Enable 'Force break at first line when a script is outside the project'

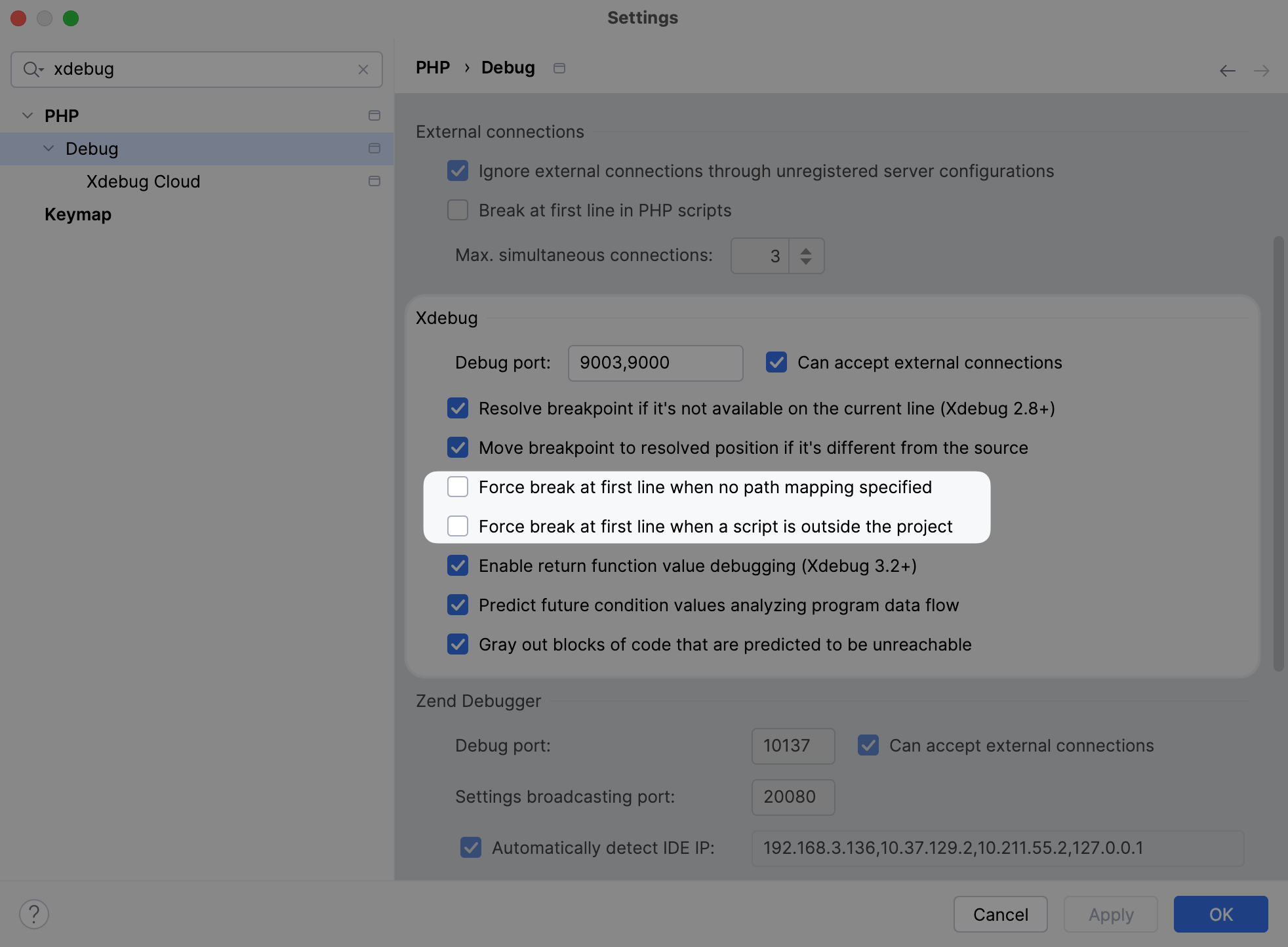[457, 525]
